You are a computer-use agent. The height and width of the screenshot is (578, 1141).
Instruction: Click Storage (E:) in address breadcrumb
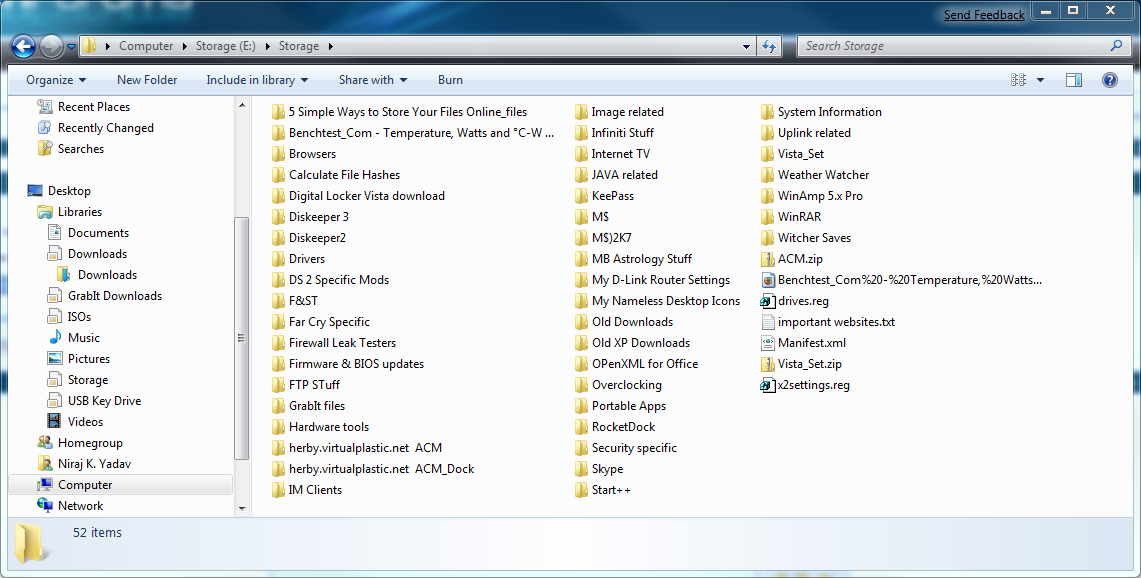point(226,46)
